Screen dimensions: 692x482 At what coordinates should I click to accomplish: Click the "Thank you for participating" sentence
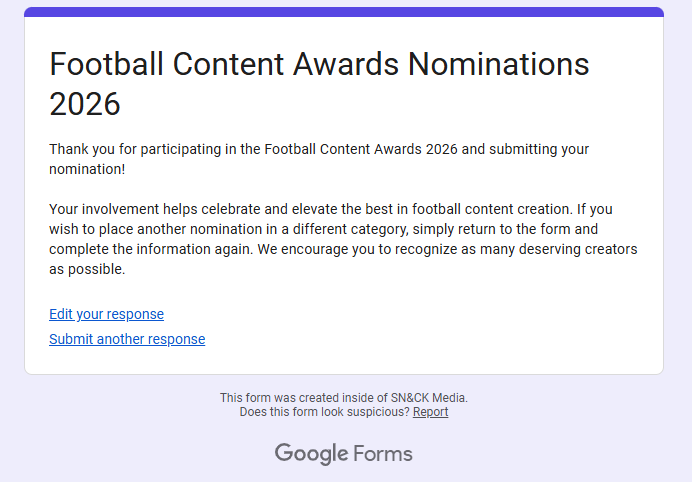[319, 149]
